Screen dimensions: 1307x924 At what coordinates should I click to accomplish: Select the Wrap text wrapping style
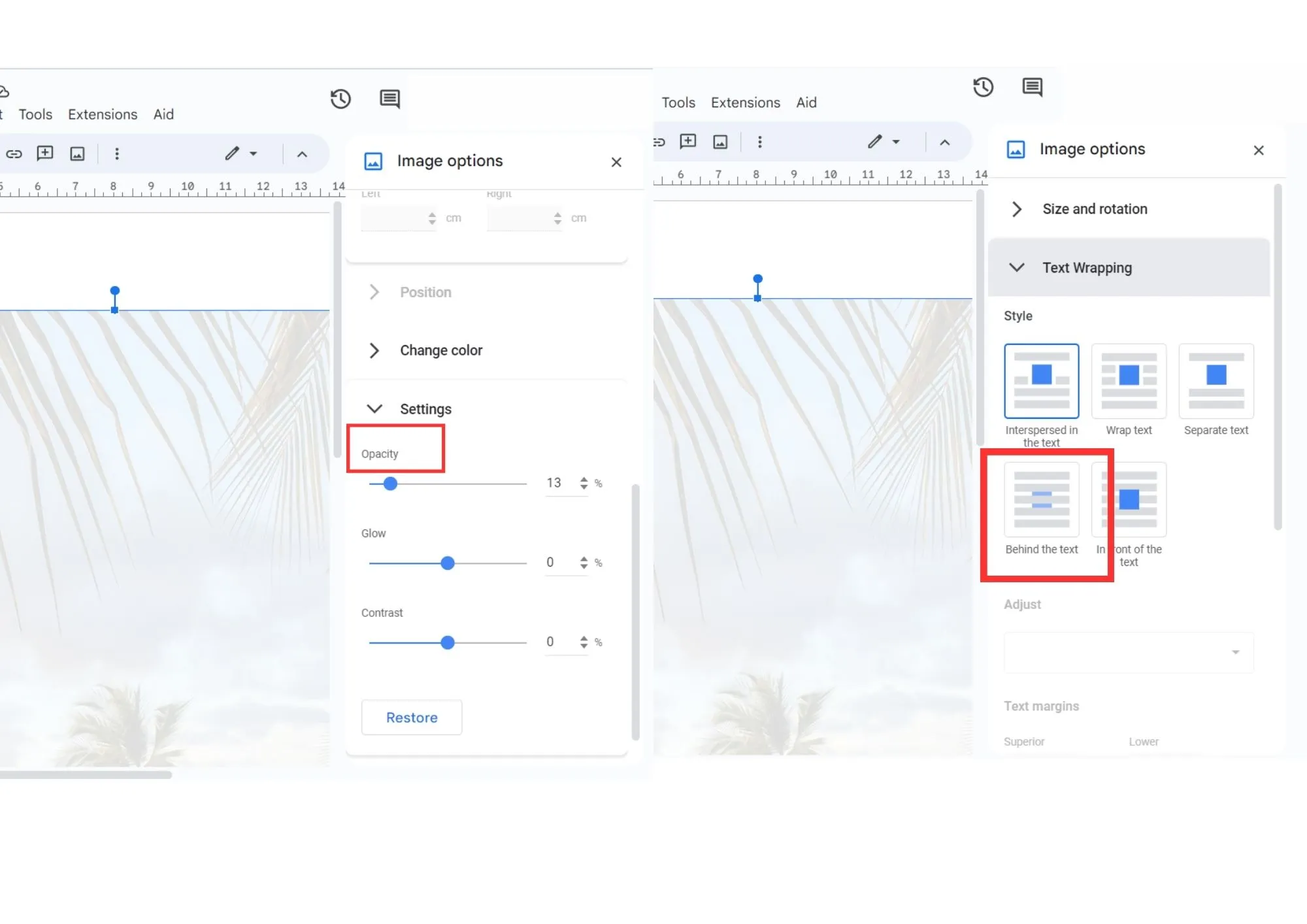[x=1129, y=381]
